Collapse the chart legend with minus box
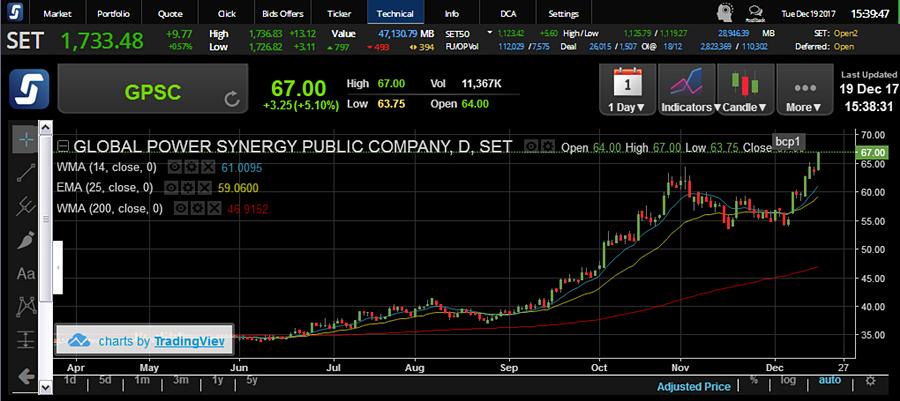 point(63,147)
